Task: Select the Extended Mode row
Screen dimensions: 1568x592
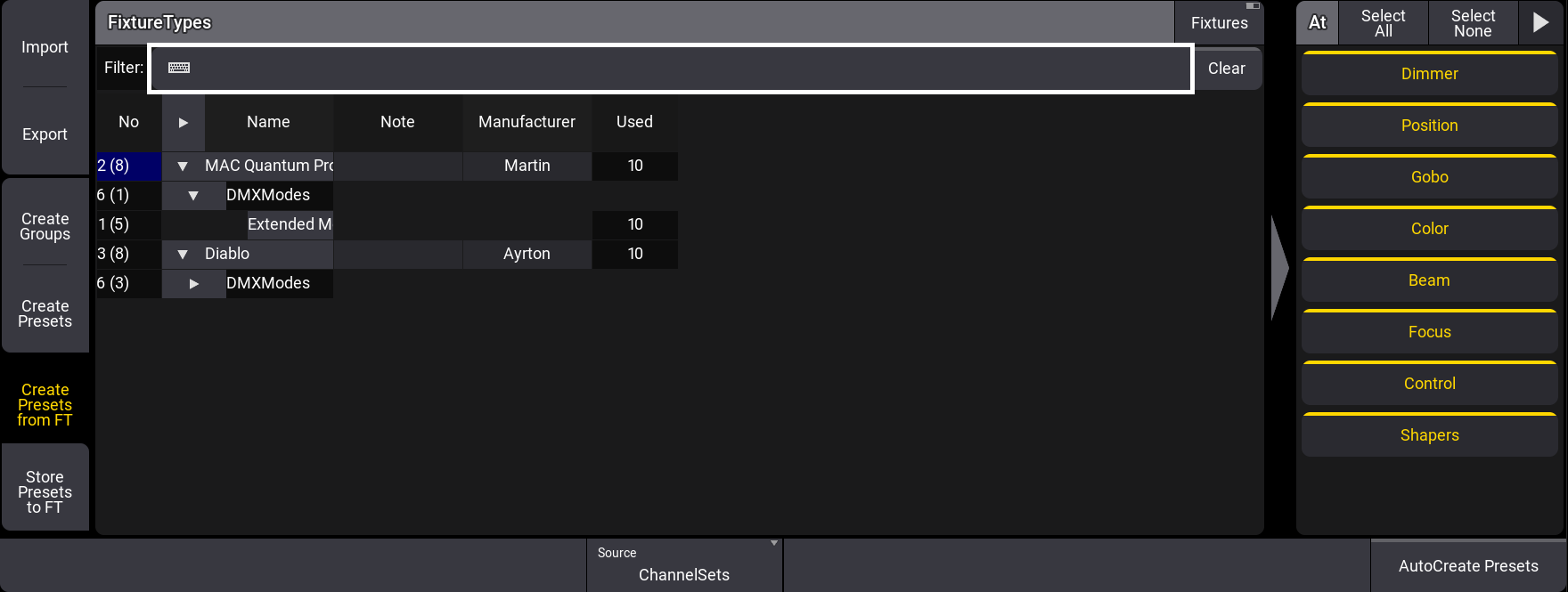Action: [290, 224]
